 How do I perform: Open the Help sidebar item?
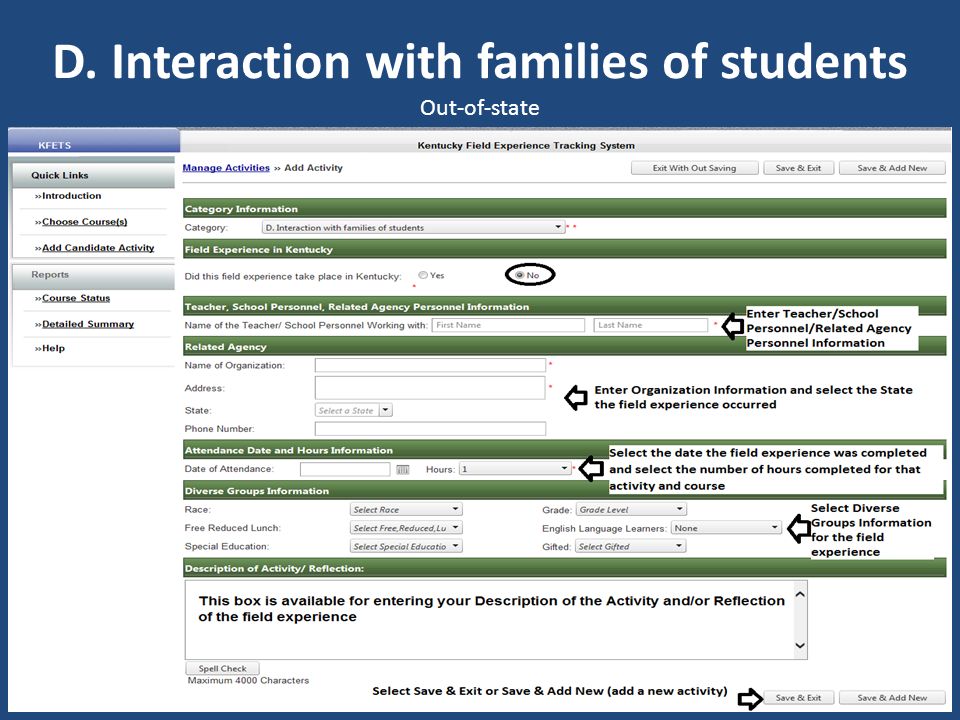pos(53,348)
